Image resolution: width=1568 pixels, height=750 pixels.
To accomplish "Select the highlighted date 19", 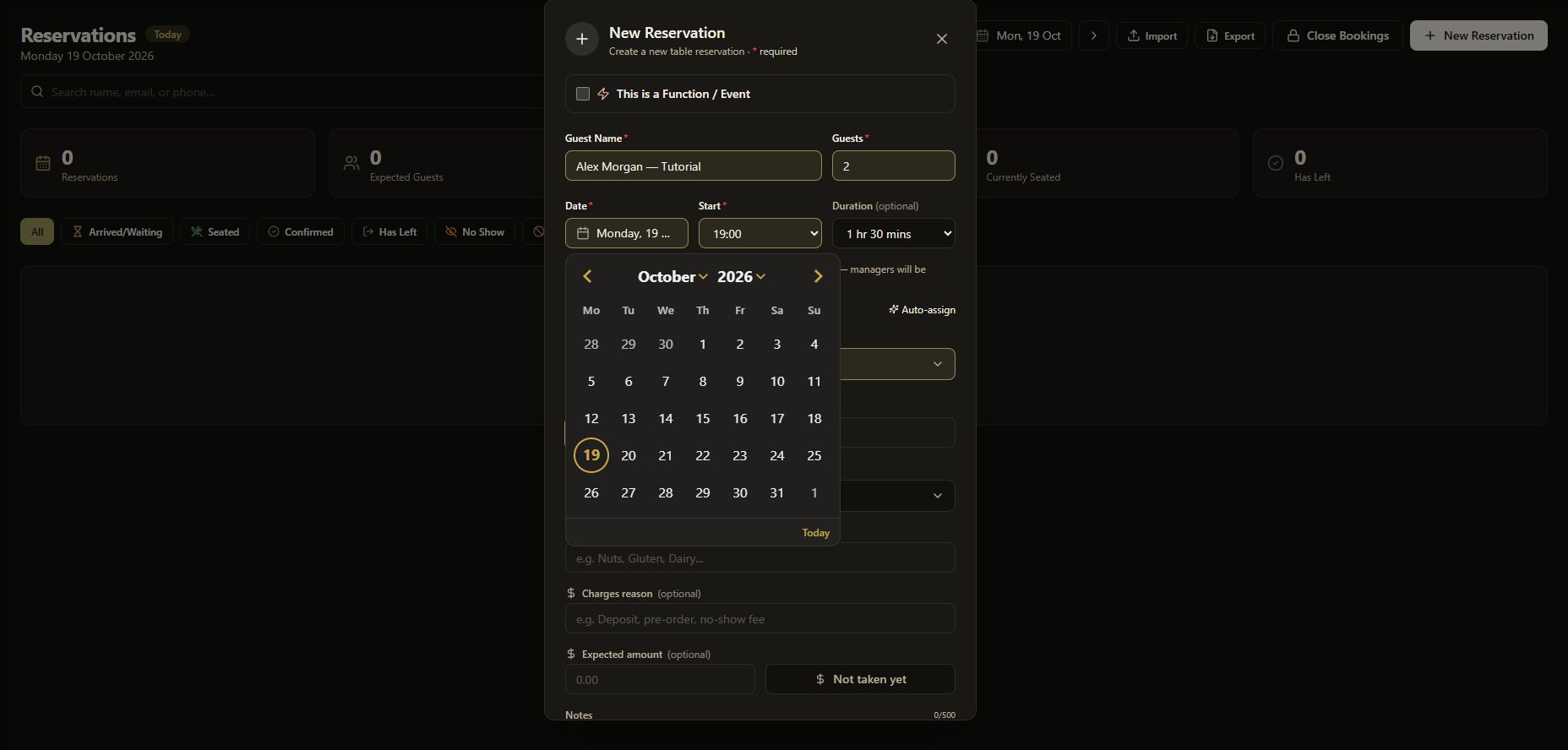I will [591, 455].
